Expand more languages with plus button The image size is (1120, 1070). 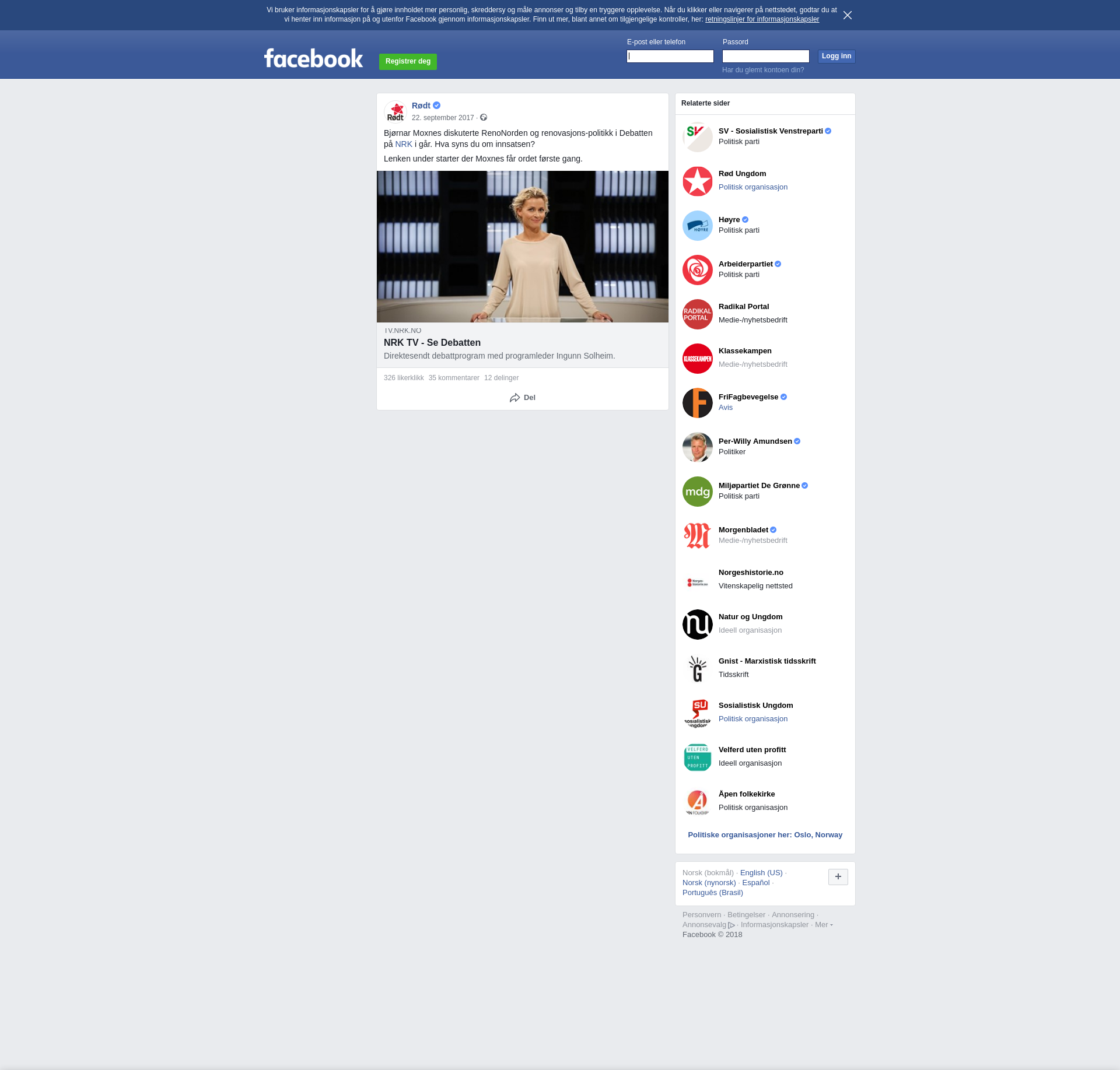pyautogui.click(x=838, y=876)
